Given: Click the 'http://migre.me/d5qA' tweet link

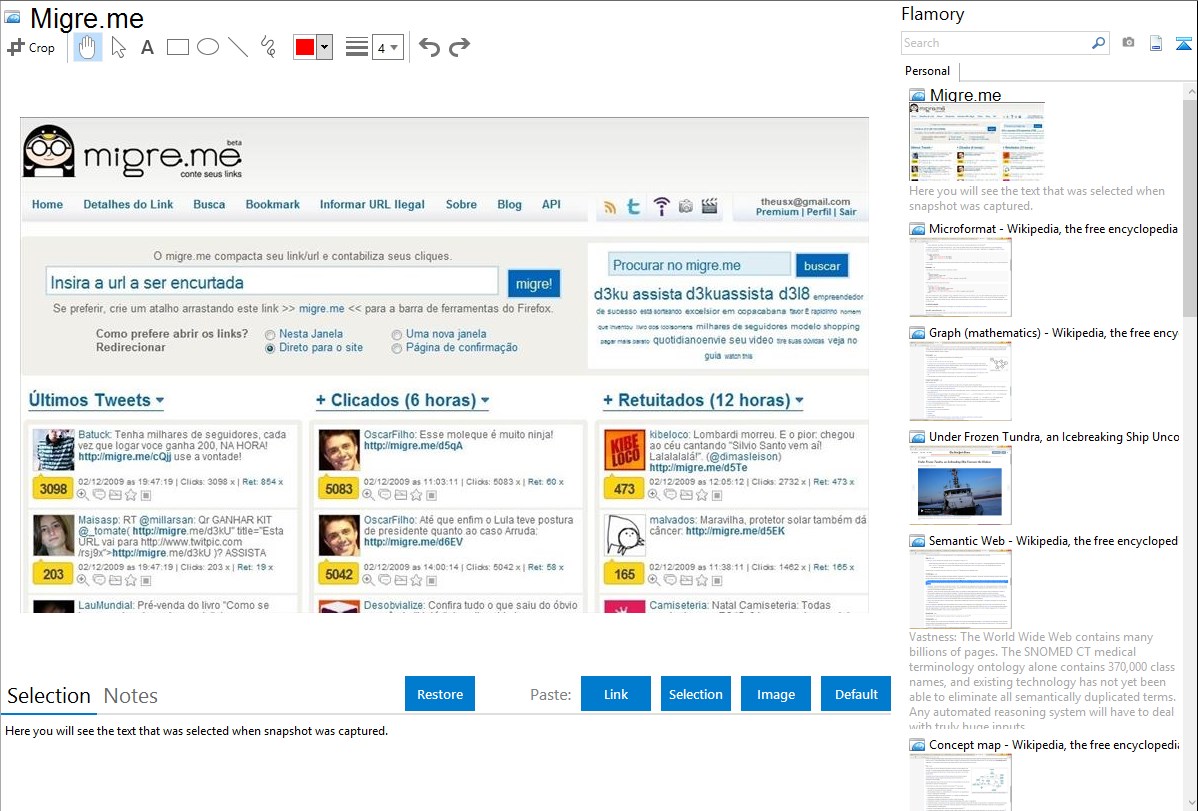Looking at the screenshot, I should (x=413, y=446).
